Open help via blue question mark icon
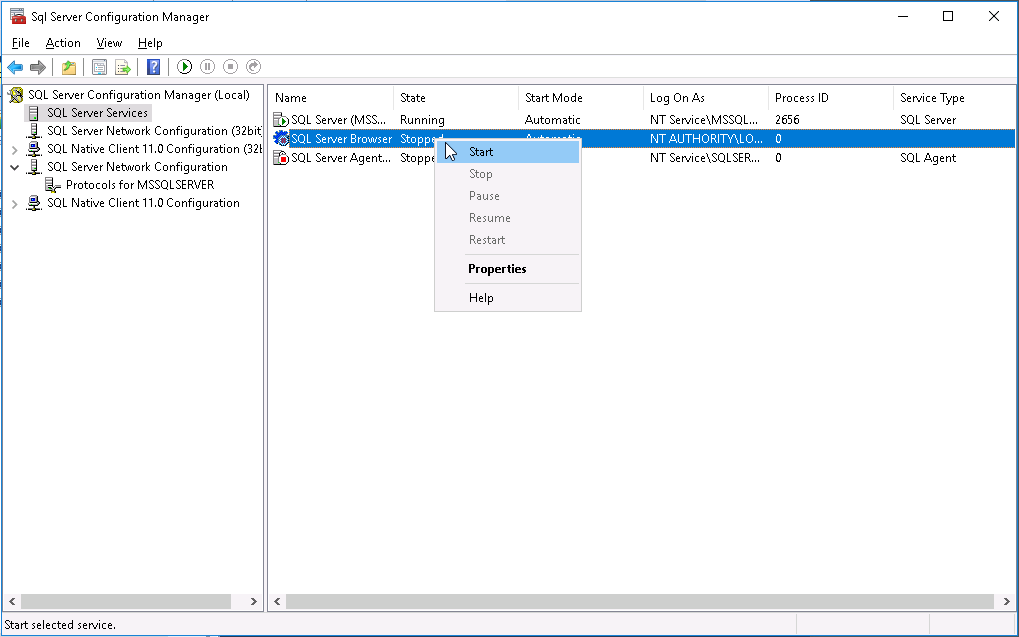 (x=153, y=67)
